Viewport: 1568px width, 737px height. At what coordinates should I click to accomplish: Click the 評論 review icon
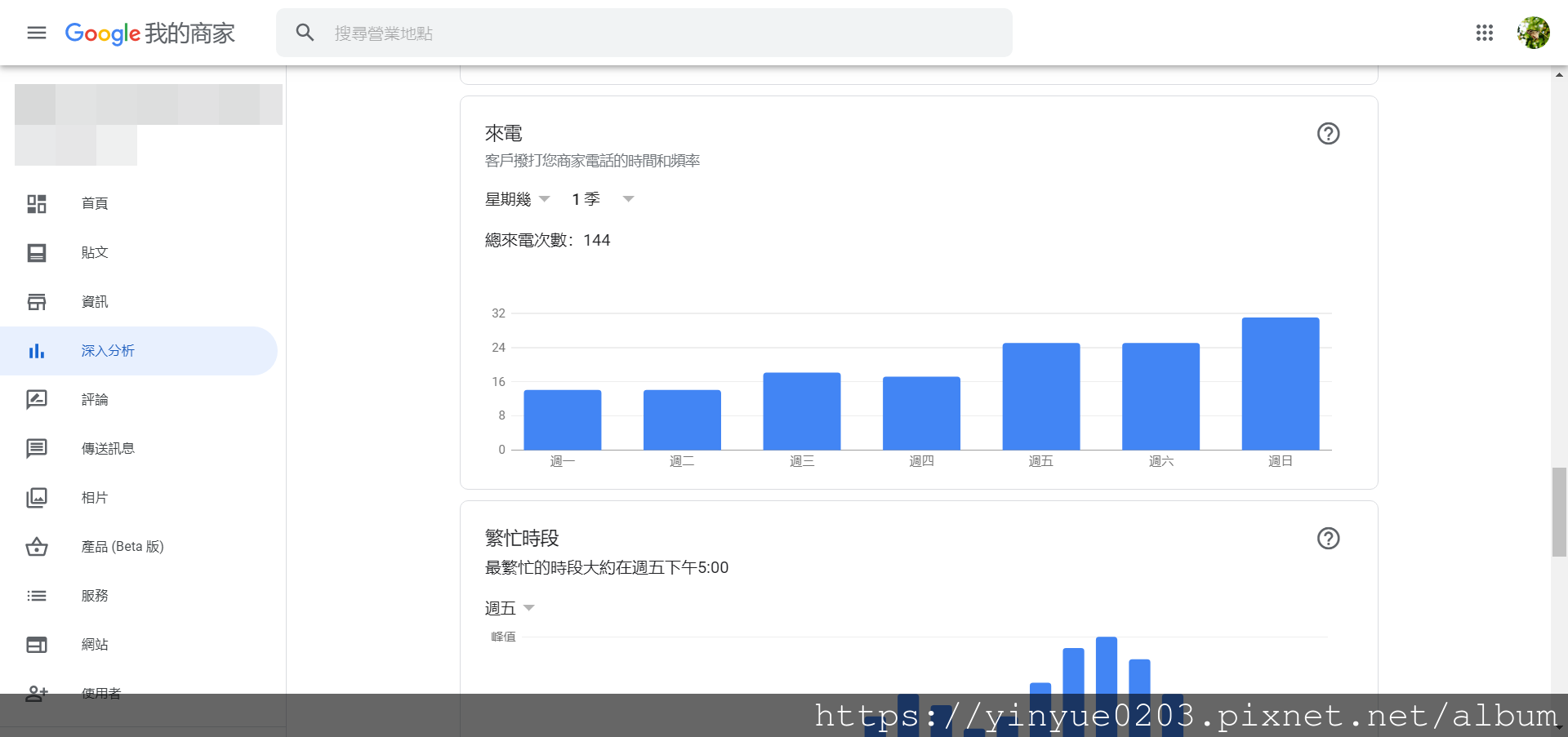click(37, 399)
